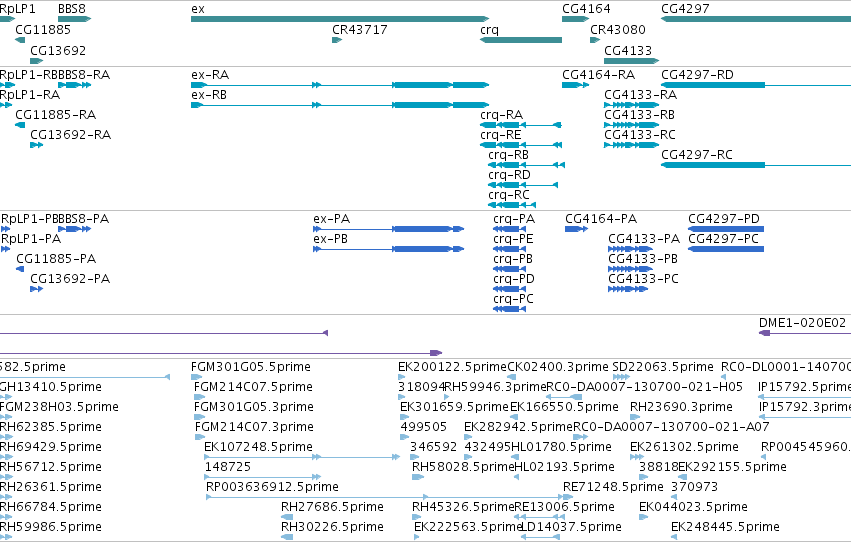
Task: Select the RH27686.5prime EST label
Action: [x=332, y=507]
